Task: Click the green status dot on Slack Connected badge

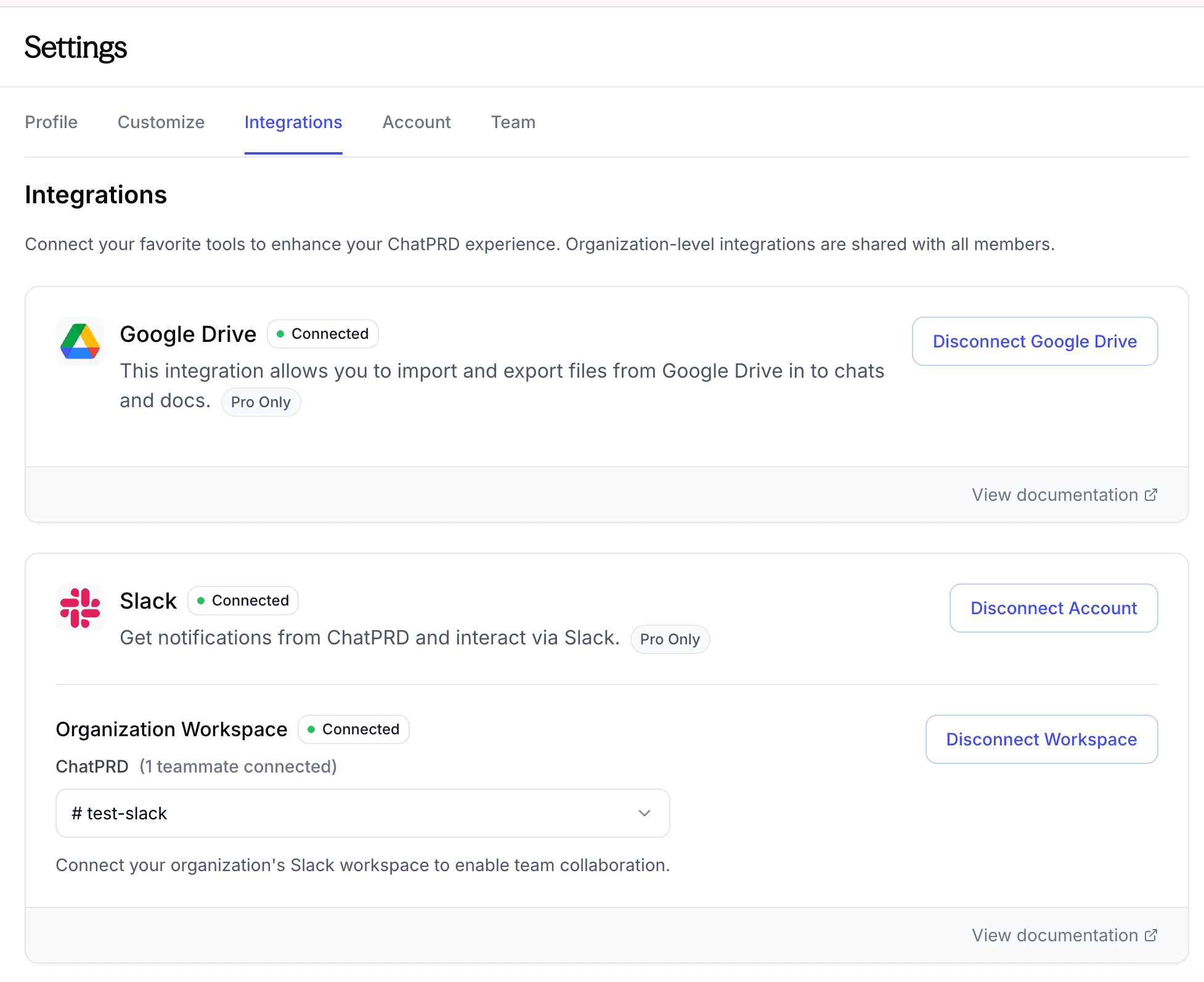Action: (x=200, y=600)
